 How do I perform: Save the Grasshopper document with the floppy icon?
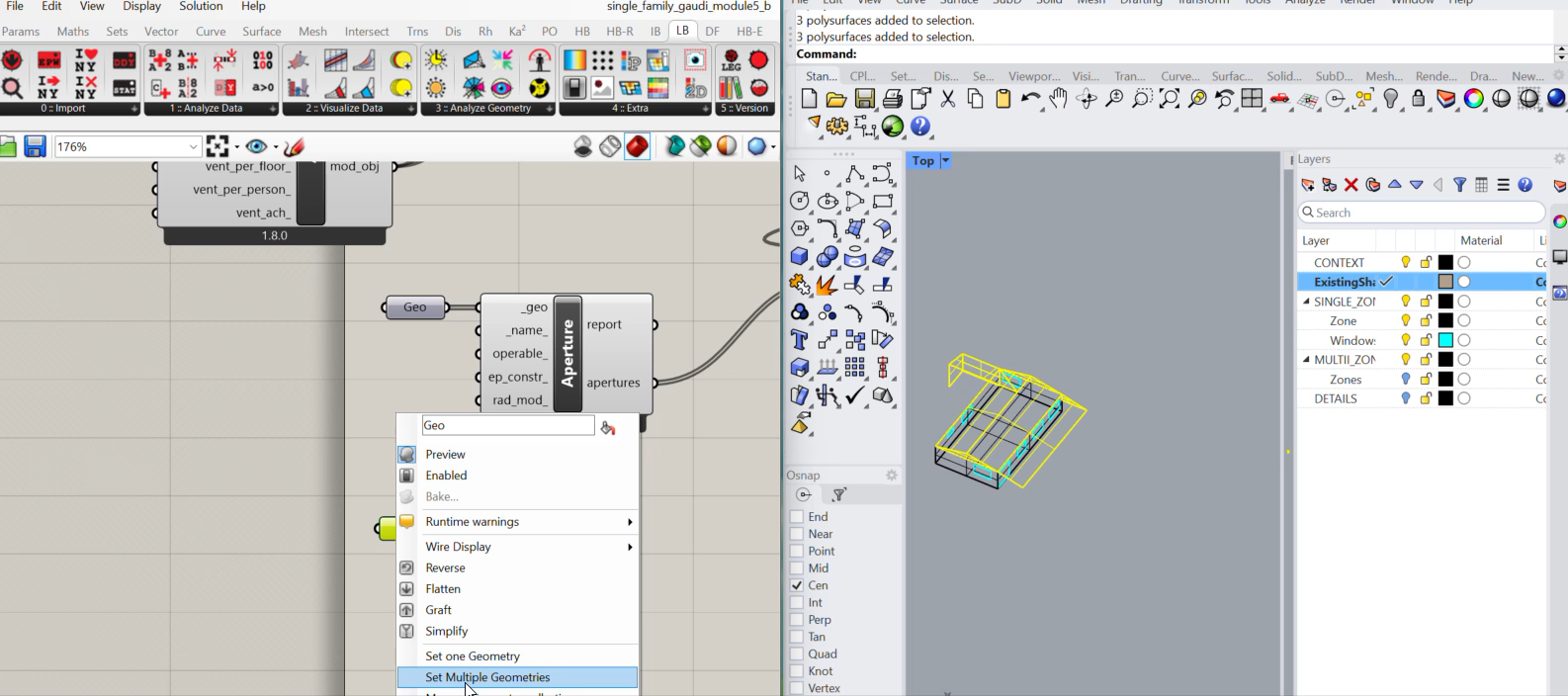coord(36,147)
